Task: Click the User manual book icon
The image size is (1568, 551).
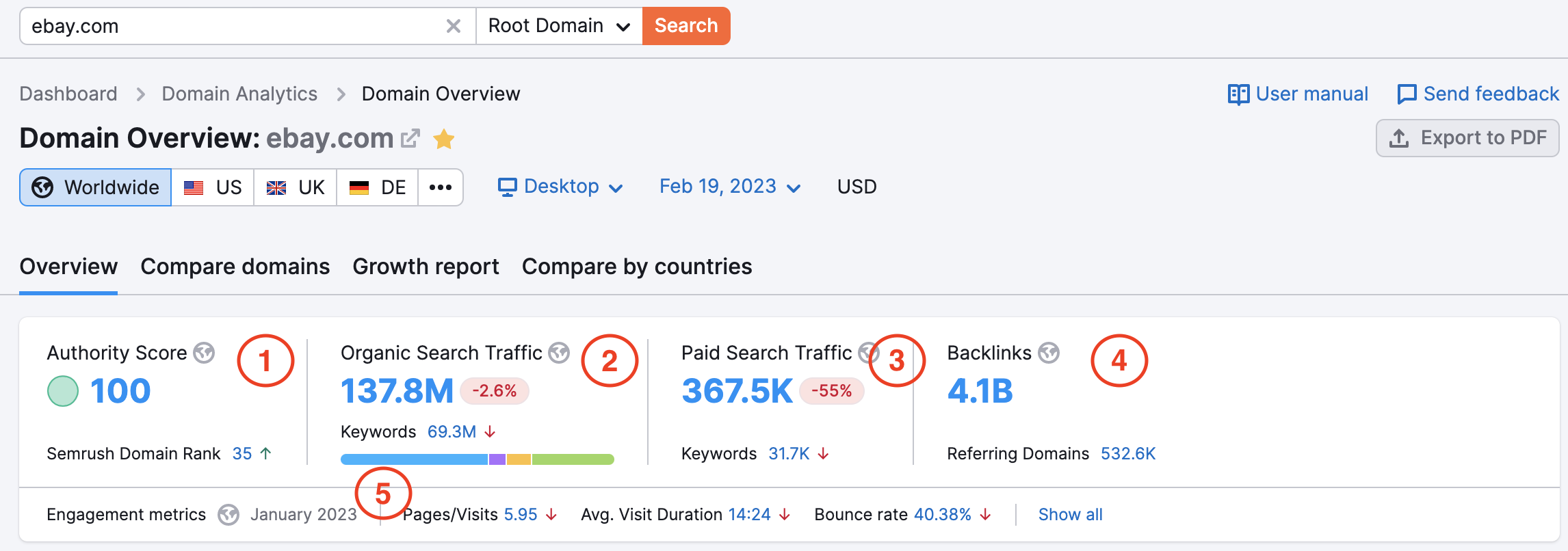Action: pyautogui.click(x=1238, y=94)
